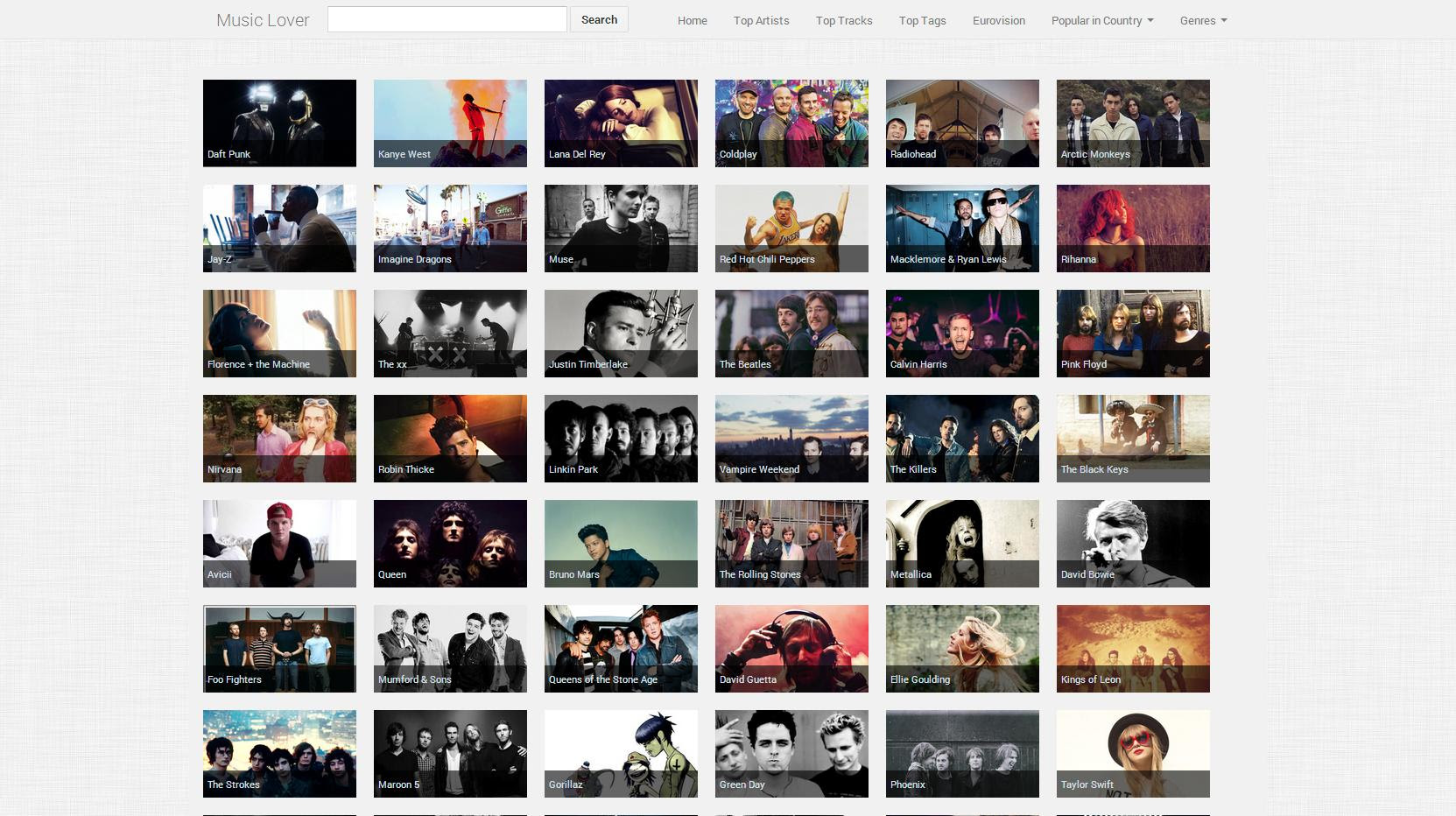Open Florence + the Machine tile

point(279,334)
